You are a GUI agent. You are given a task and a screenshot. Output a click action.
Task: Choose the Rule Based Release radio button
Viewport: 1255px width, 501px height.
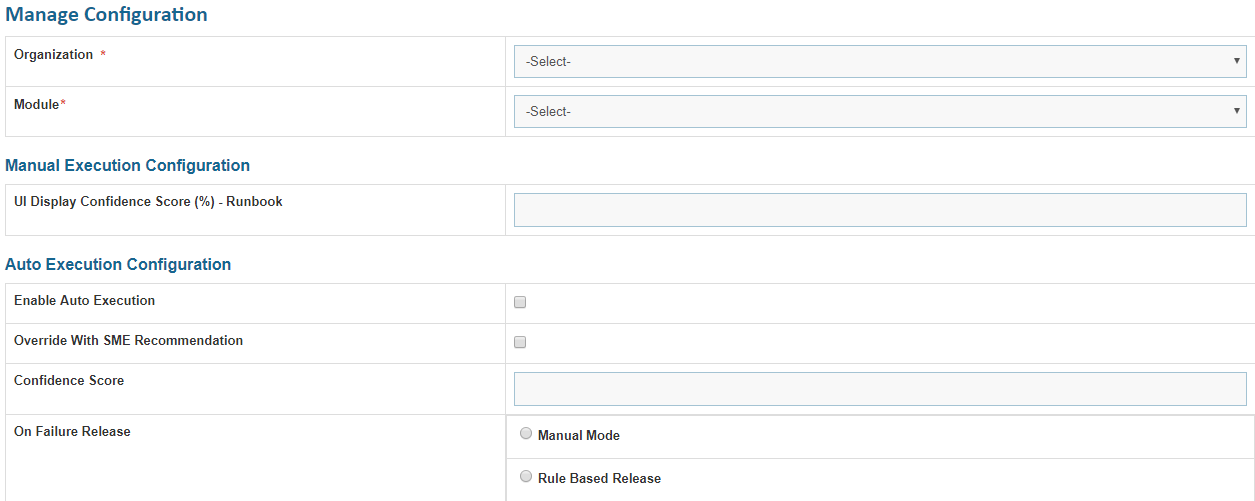(526, 477)
